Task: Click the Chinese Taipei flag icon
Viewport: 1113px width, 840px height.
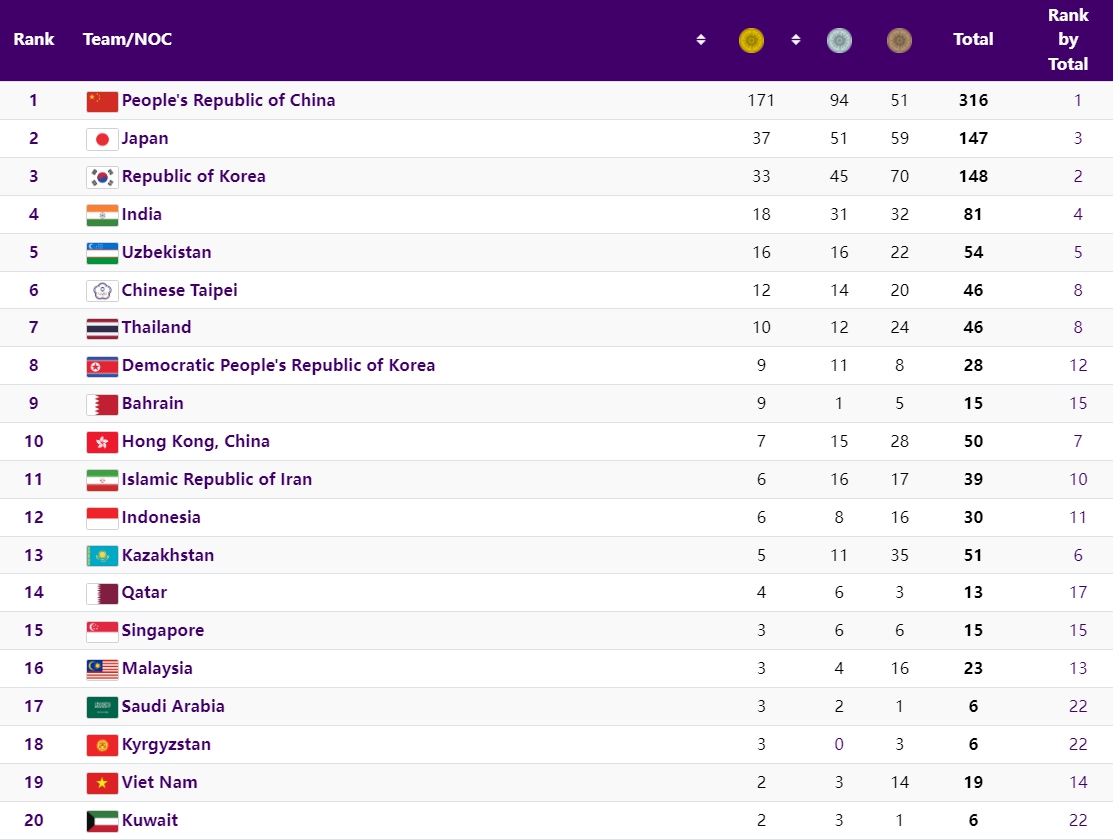Action: 102,291
